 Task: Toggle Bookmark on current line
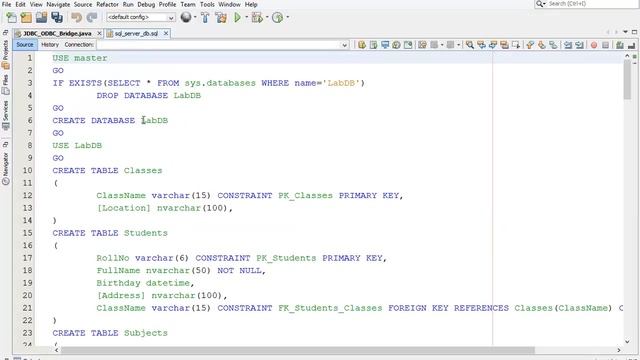coord(553,45)
